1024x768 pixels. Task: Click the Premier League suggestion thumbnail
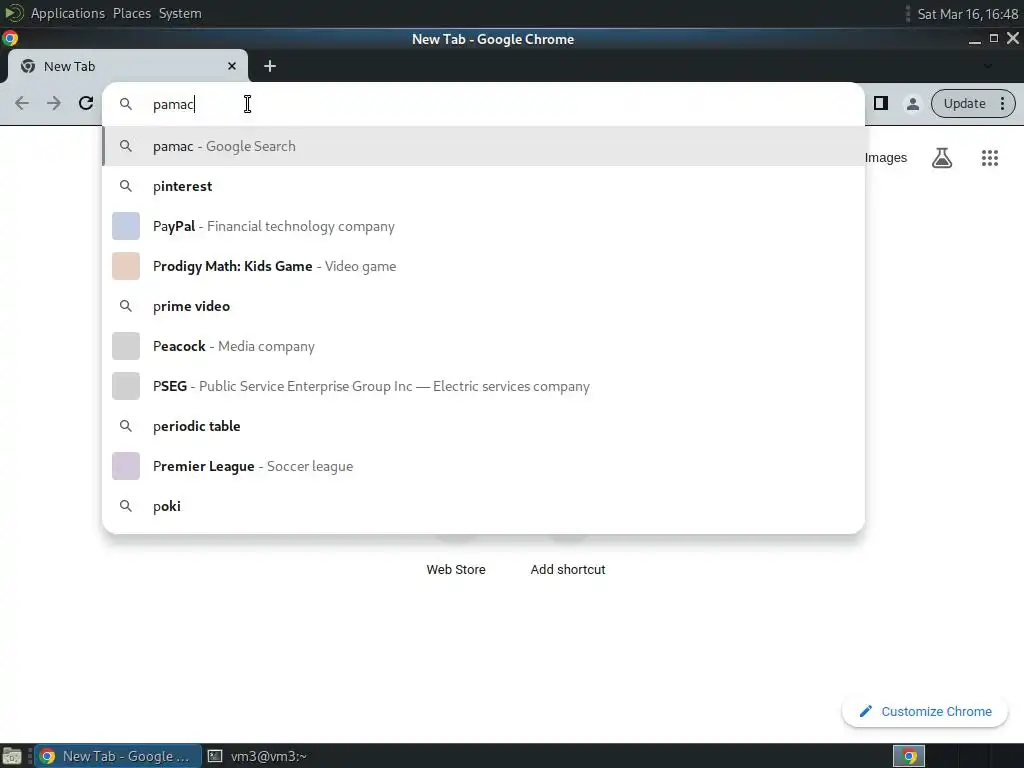coord(126,466)
